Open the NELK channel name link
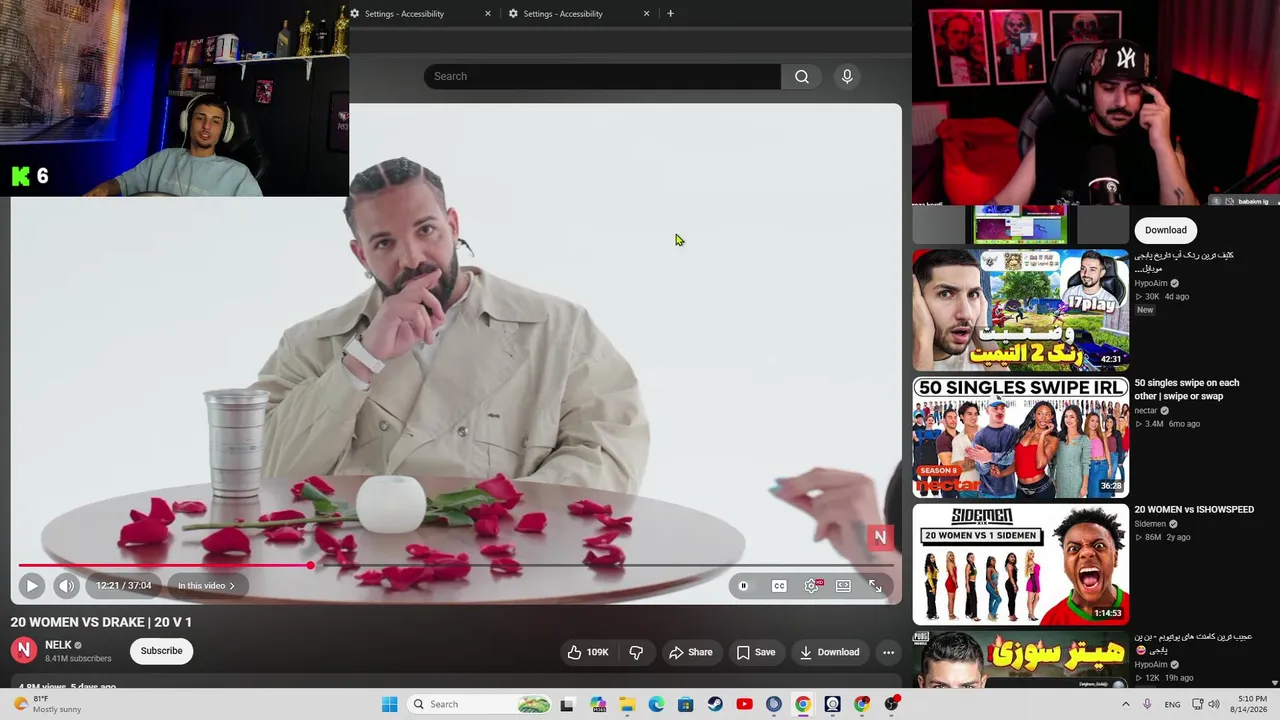The image size is (1280, 720). 58,645
